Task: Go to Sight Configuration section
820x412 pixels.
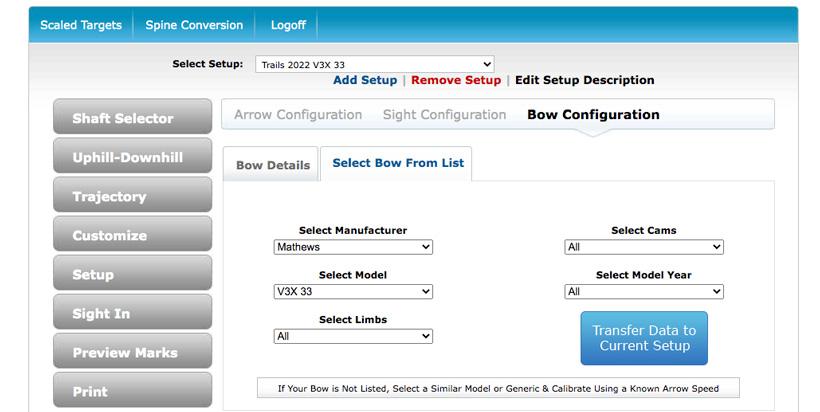Action: pyautogui.click(x=444, y=115)
